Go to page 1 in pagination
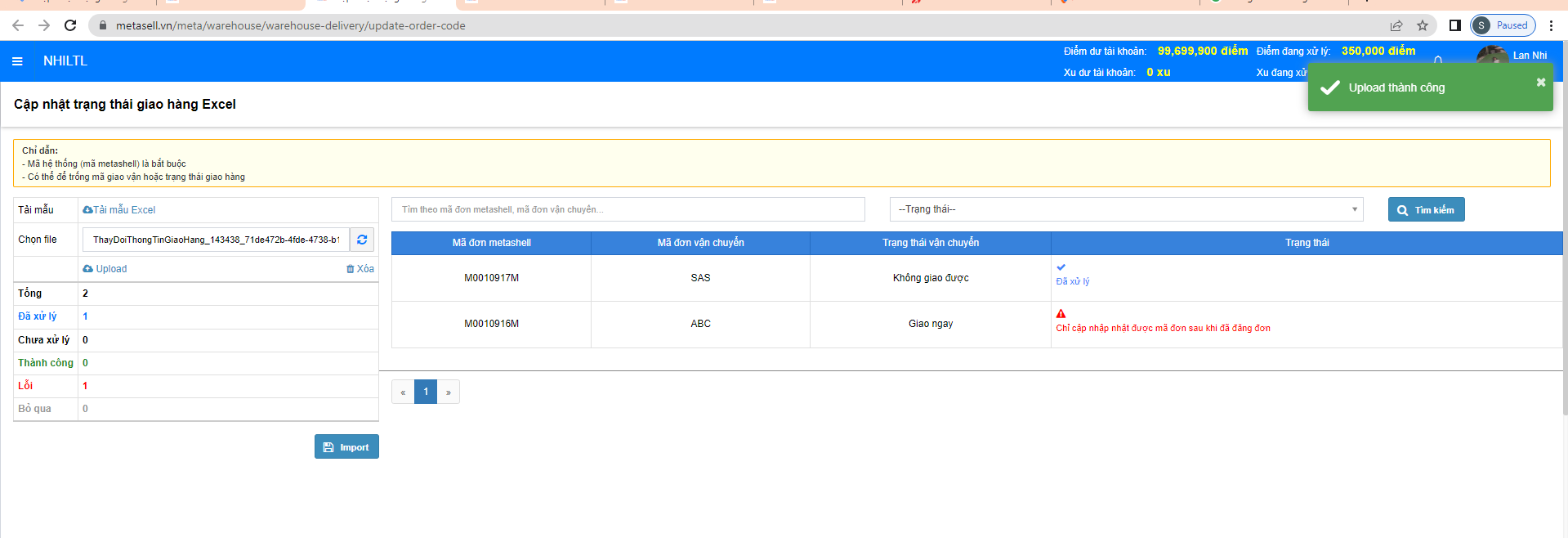1568x538 pixels. pos(426,392)
